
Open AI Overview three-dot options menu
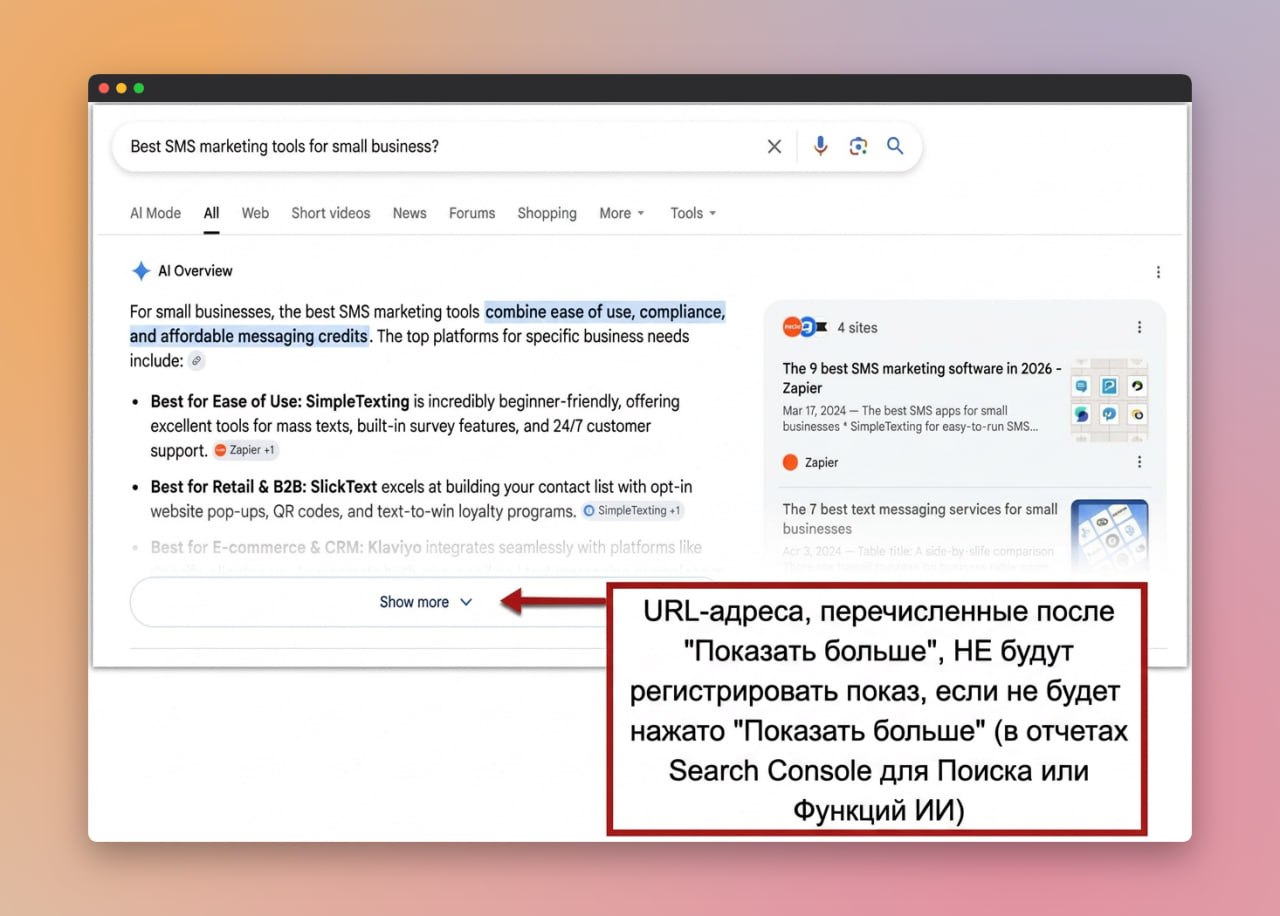pos(1158,272)
